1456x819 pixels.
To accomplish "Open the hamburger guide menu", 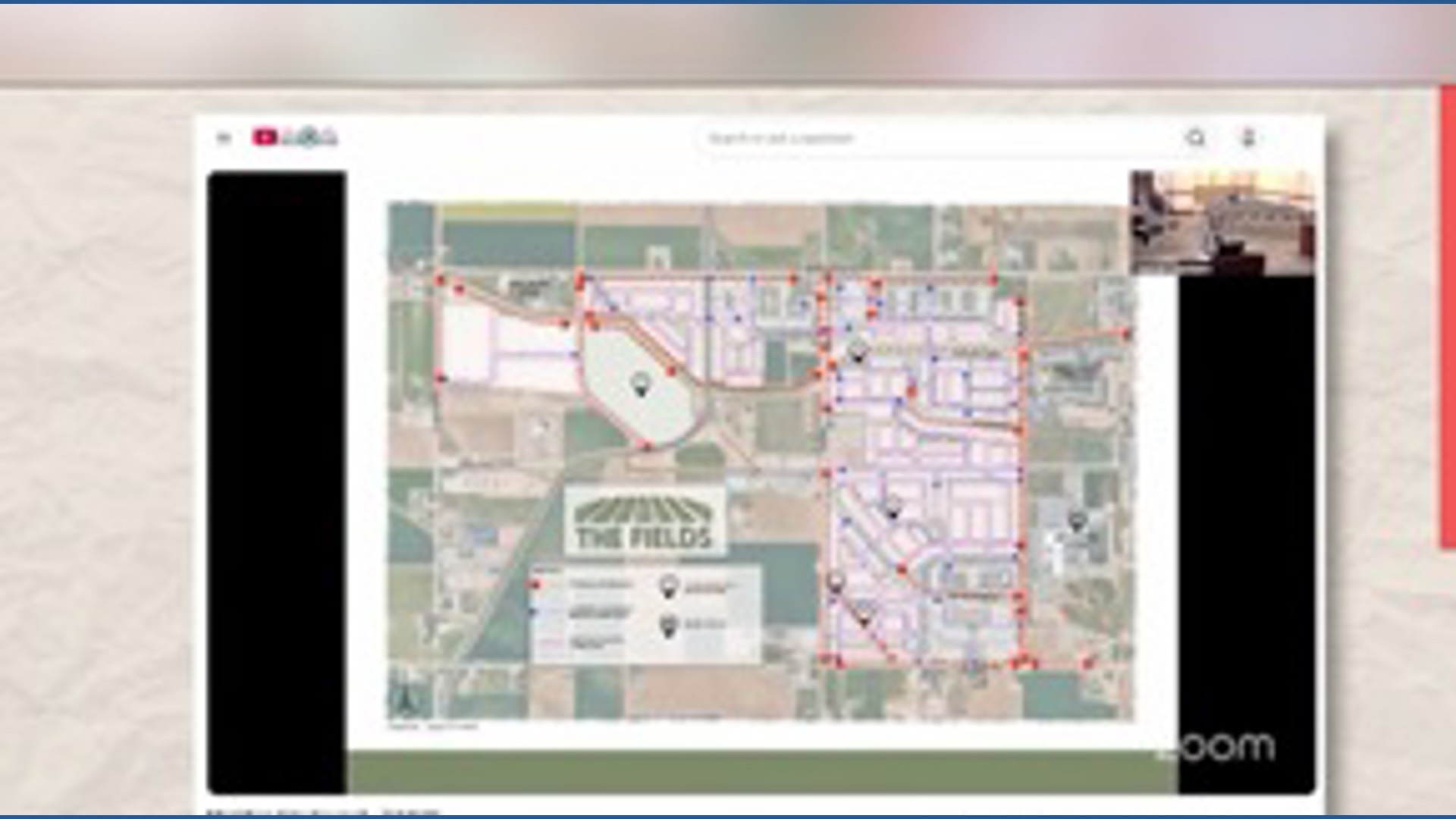I will point(223,138).
